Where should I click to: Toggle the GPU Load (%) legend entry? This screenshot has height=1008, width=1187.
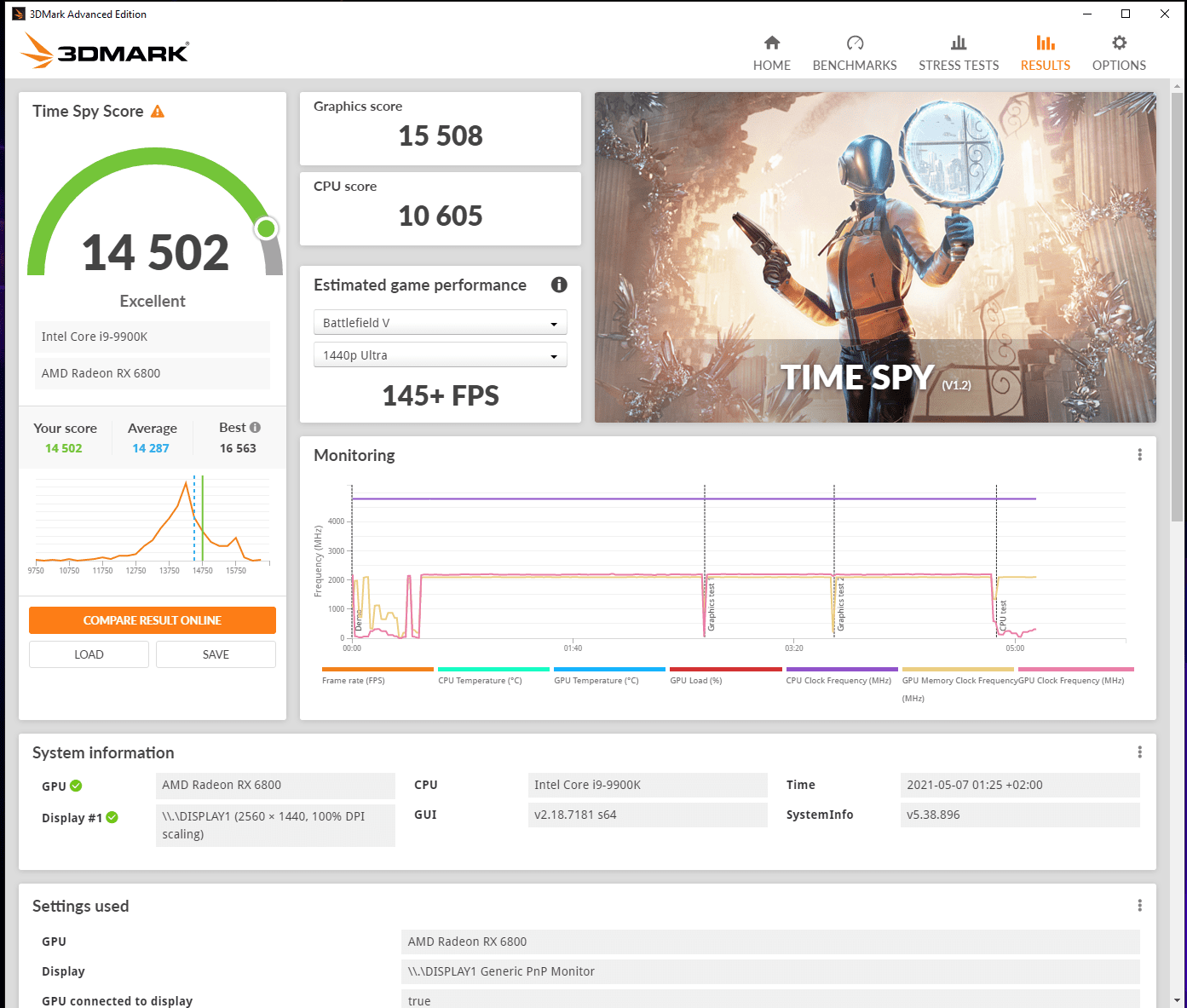tap(725, 675)
